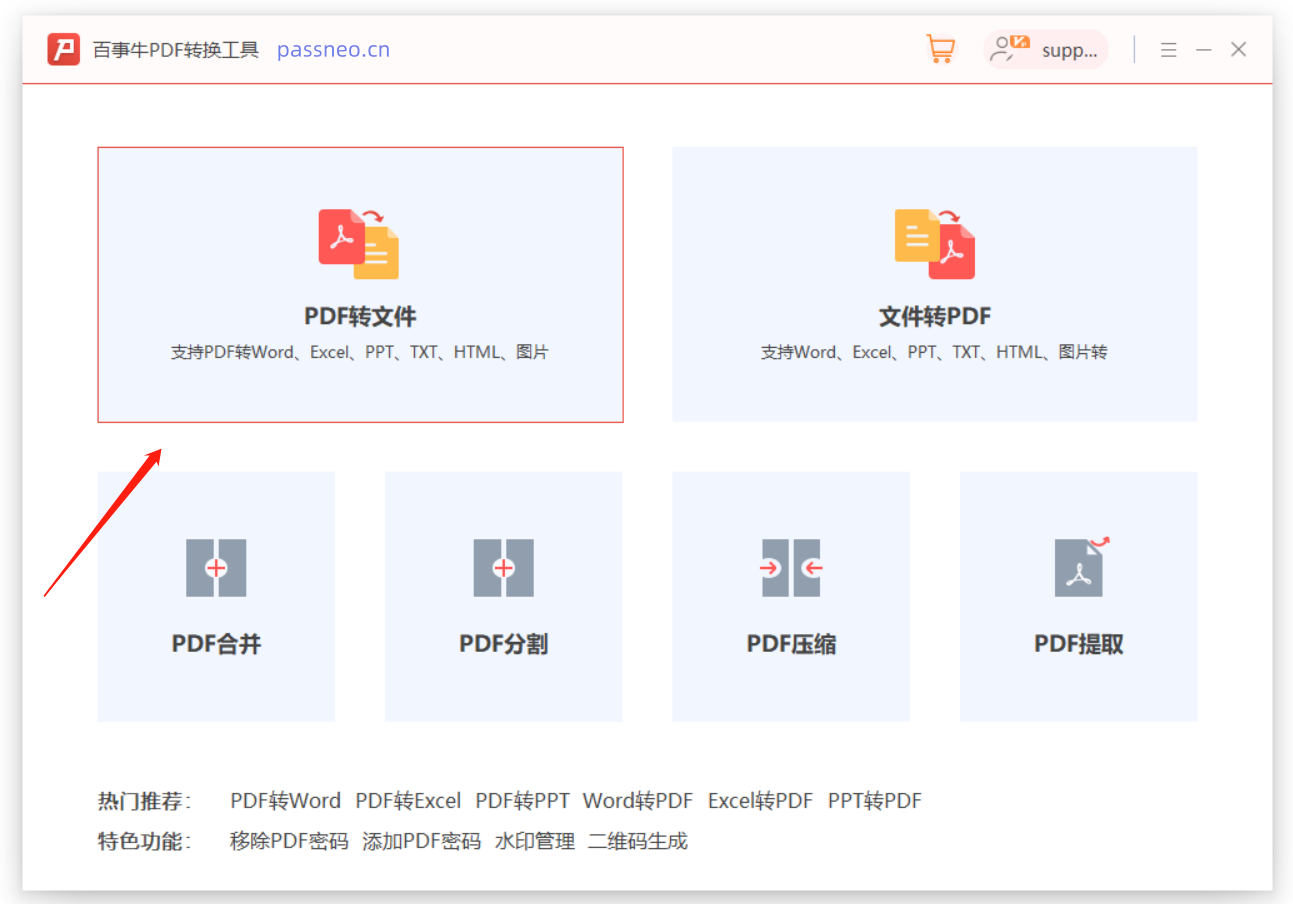Open the passneo.cn website link
1293x904 pixels.
pyautogui.click(x=333, y=50)
